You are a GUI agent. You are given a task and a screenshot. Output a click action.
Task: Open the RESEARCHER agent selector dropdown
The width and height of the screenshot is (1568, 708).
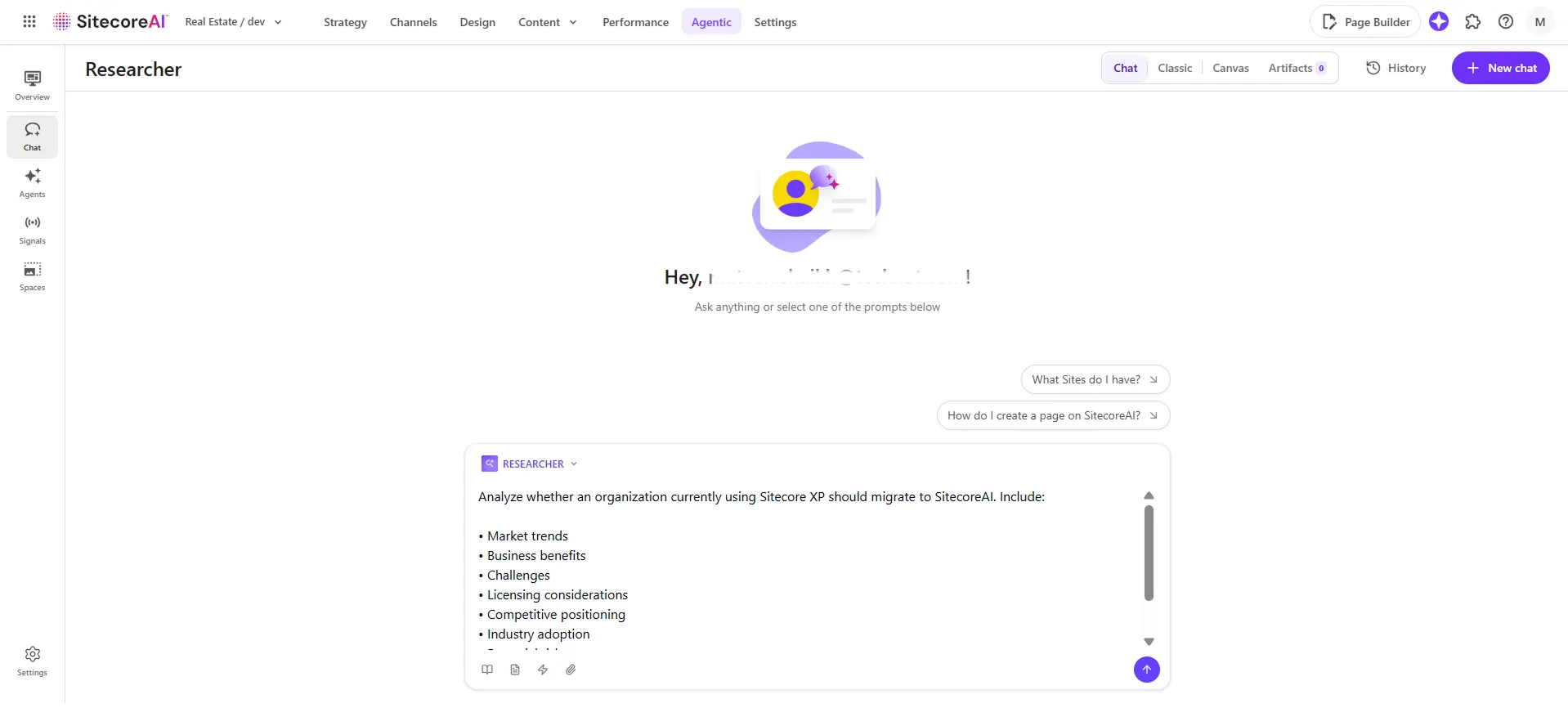click(x=530, y=464)
